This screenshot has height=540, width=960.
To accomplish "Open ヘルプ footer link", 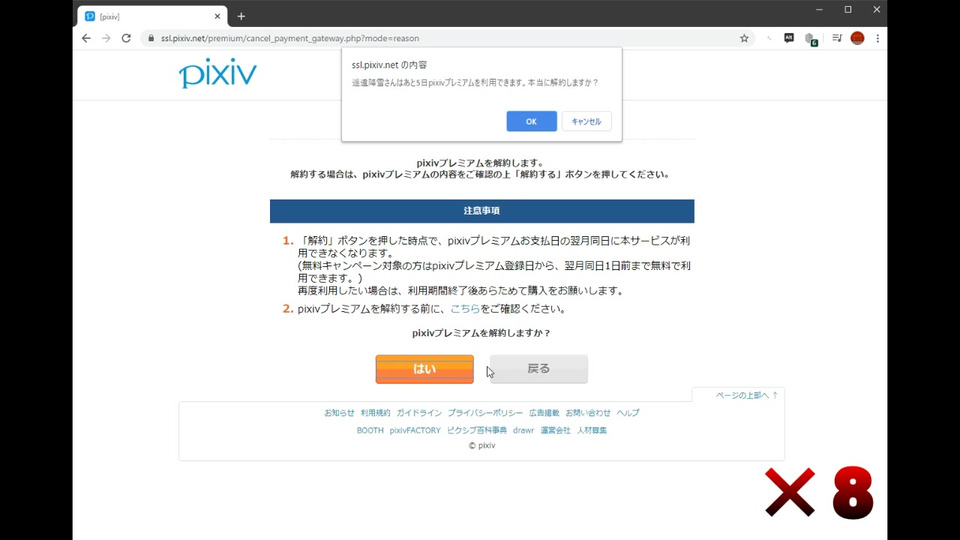I will click(x=628, y=413).
